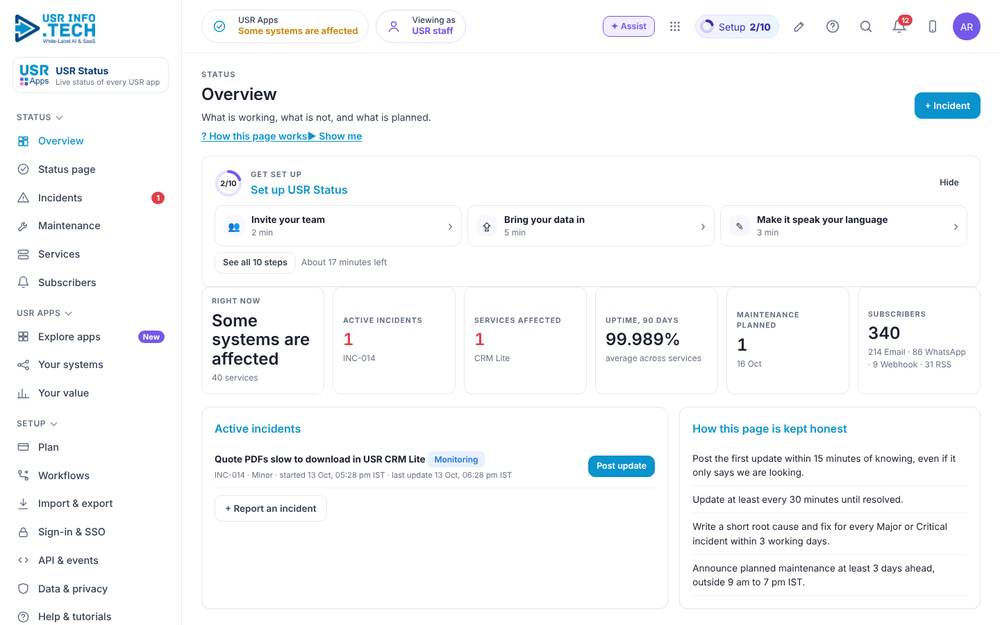
Task: Open the apps grid launcher icon
Action: pos(675,26)
